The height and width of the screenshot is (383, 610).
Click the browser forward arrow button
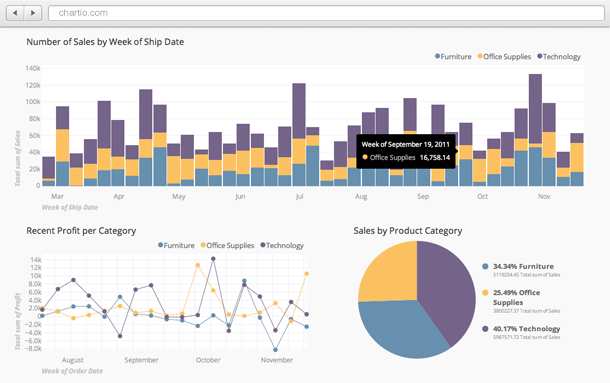coord(33,13)
